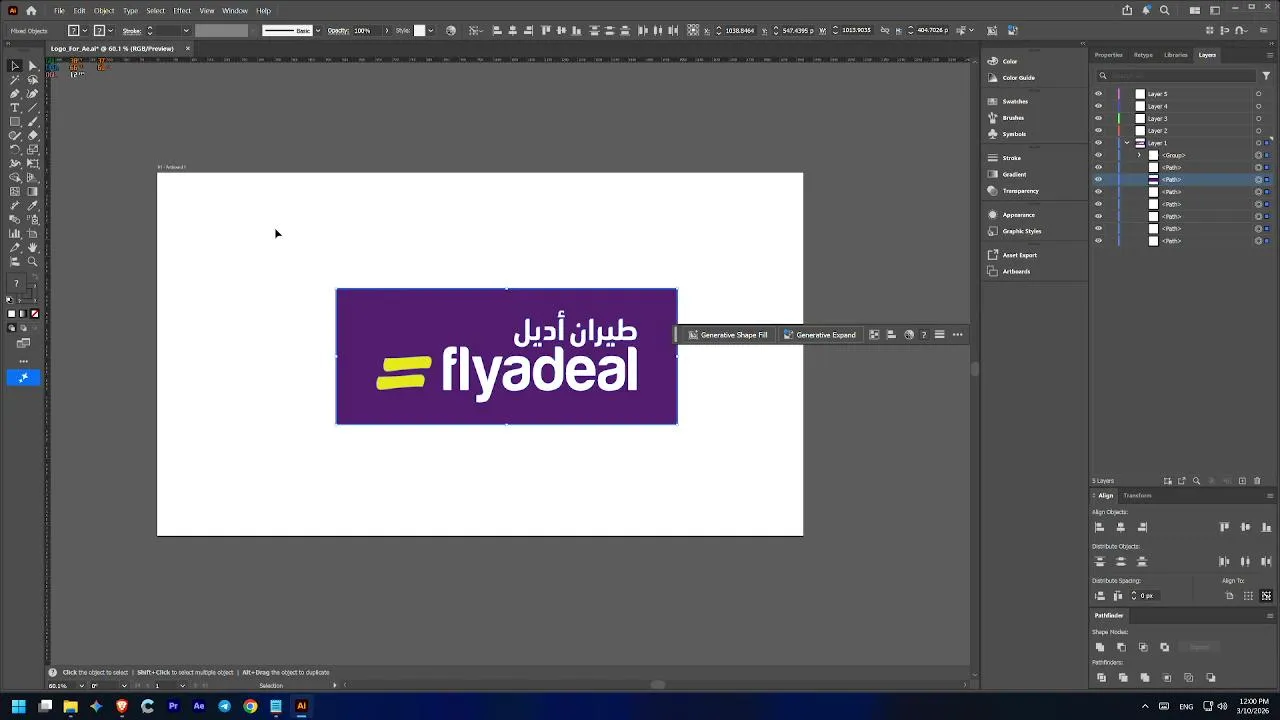Open the Edit Toolbar three-dots button
Viewport: 1280px width, 720px height.
[x=24, y=361]
